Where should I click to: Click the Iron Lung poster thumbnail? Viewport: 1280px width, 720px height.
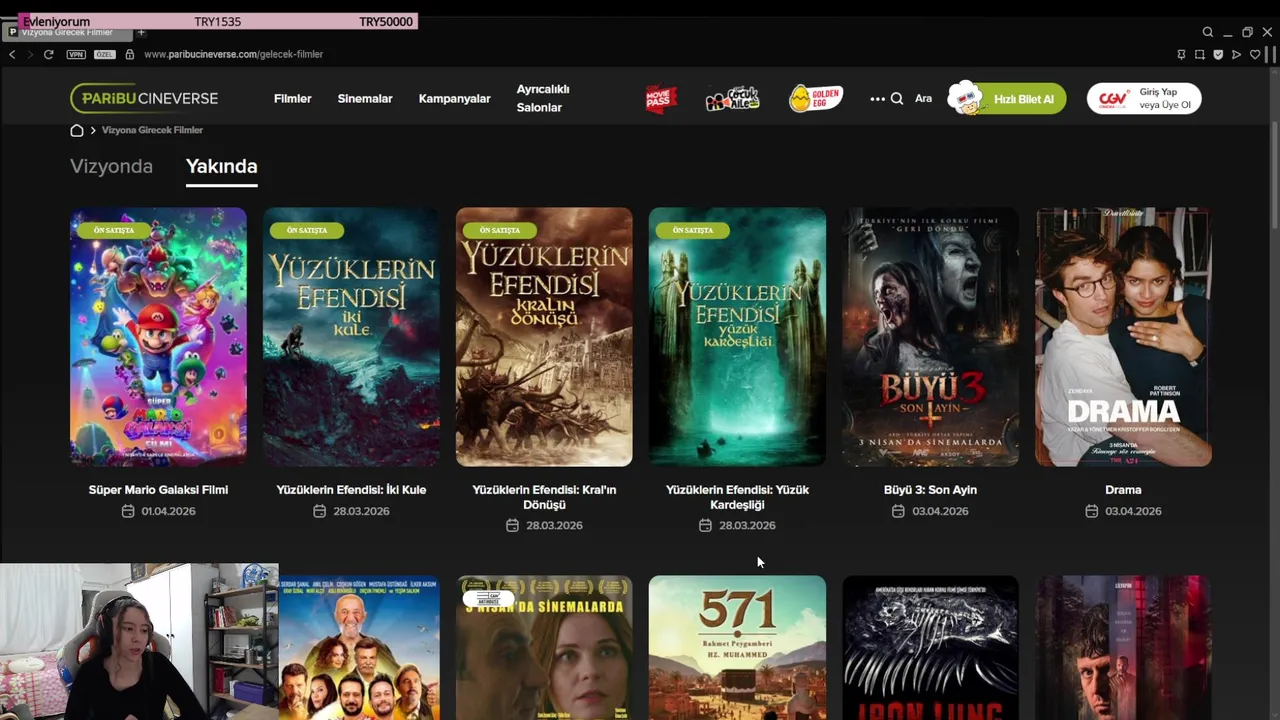(930, 648)
